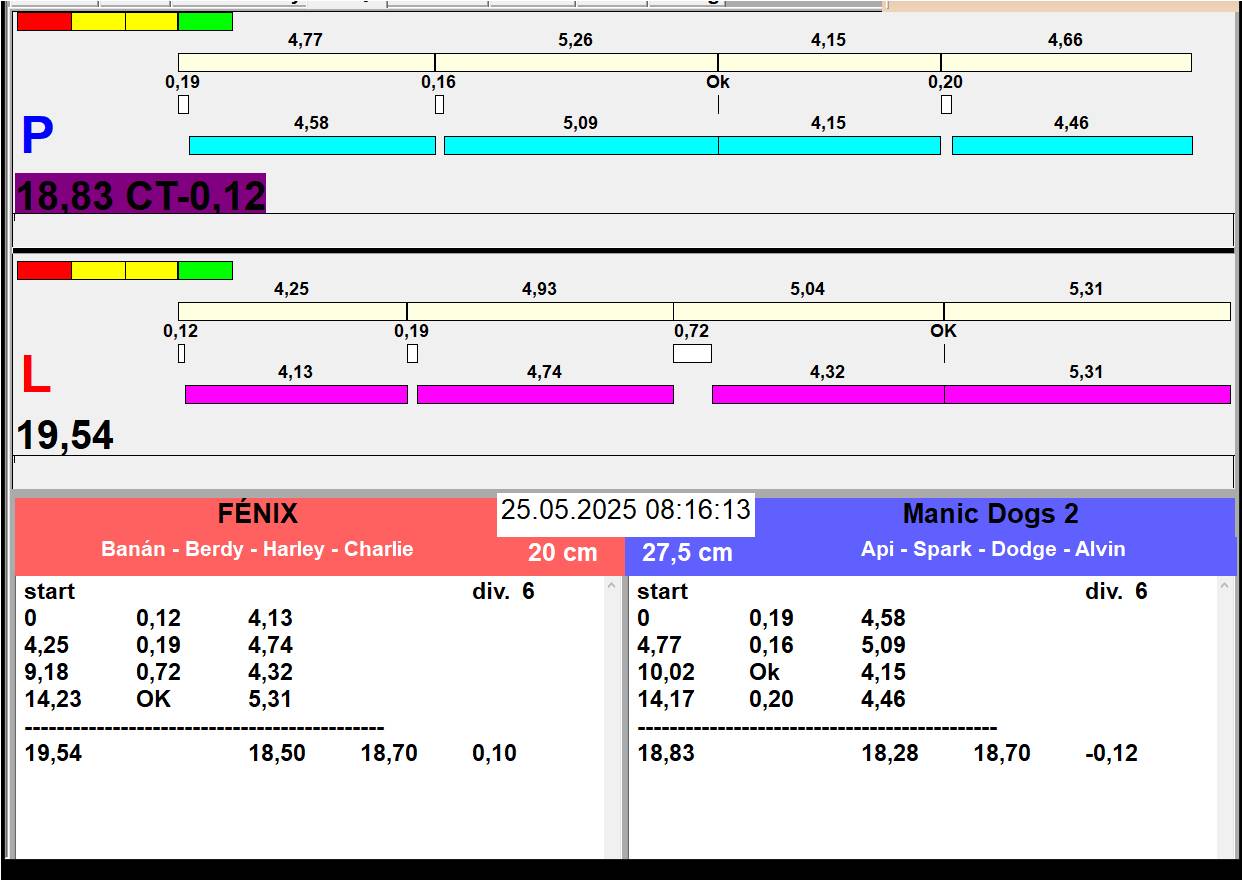Image resolution: width=1242 pixels, height=880 pixels.
Task: Click the 20 cm jump height label
Action: click(562, 552)
